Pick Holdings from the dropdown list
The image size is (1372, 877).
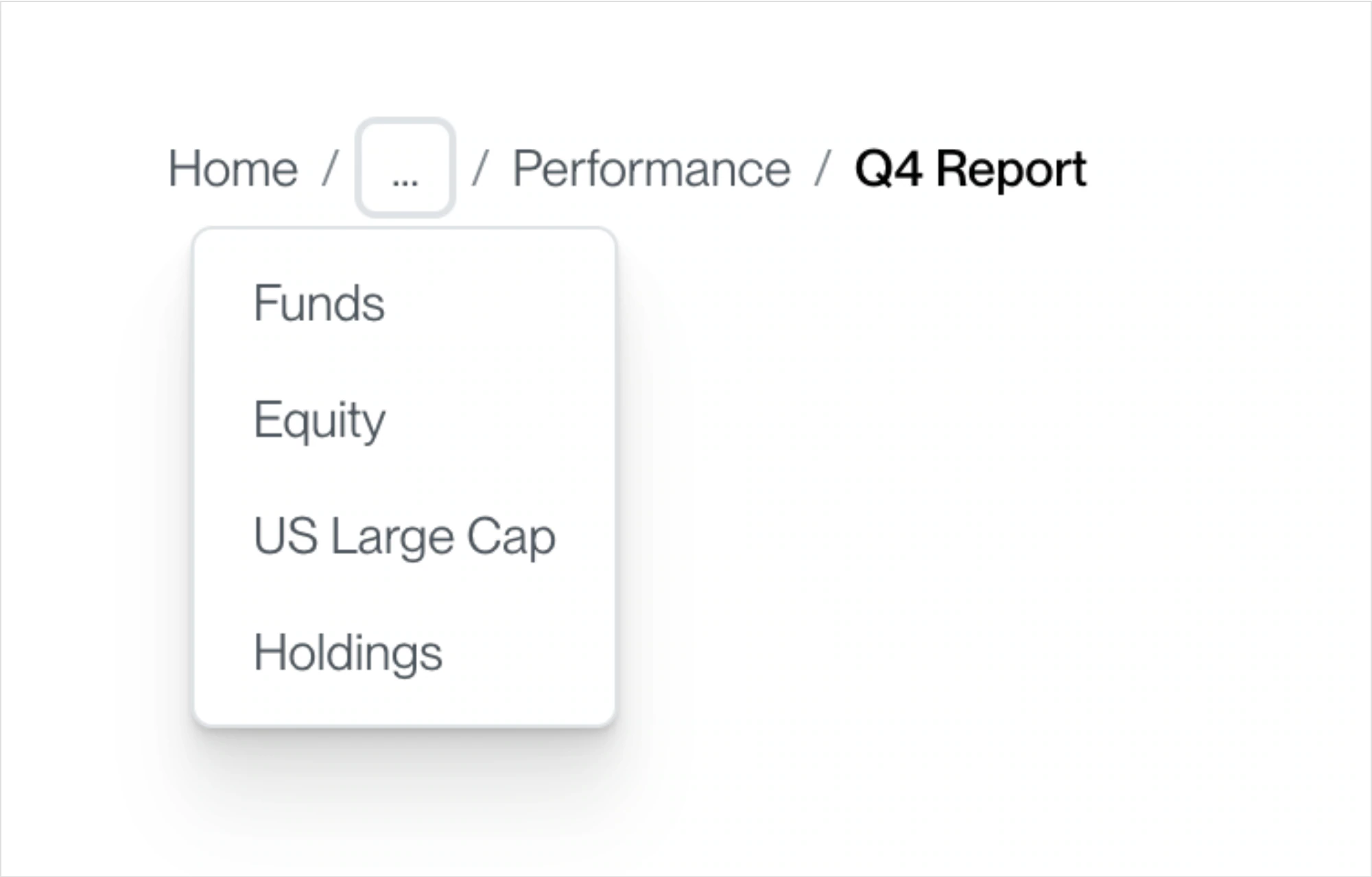coord(404,653)
